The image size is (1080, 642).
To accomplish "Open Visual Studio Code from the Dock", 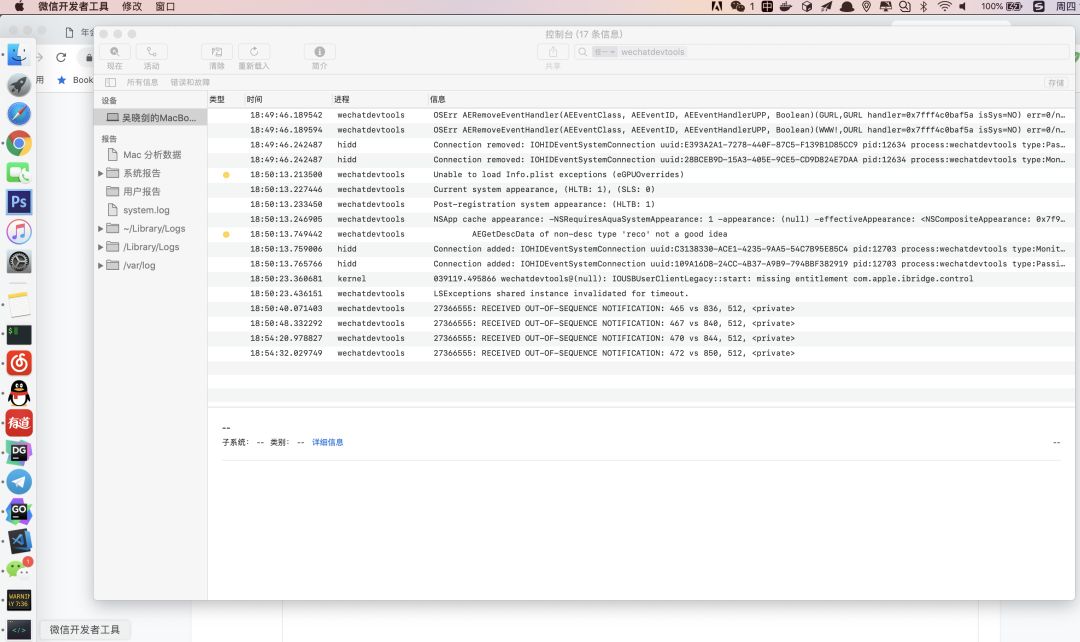I will pyautogui.click(x=19, y=541).
